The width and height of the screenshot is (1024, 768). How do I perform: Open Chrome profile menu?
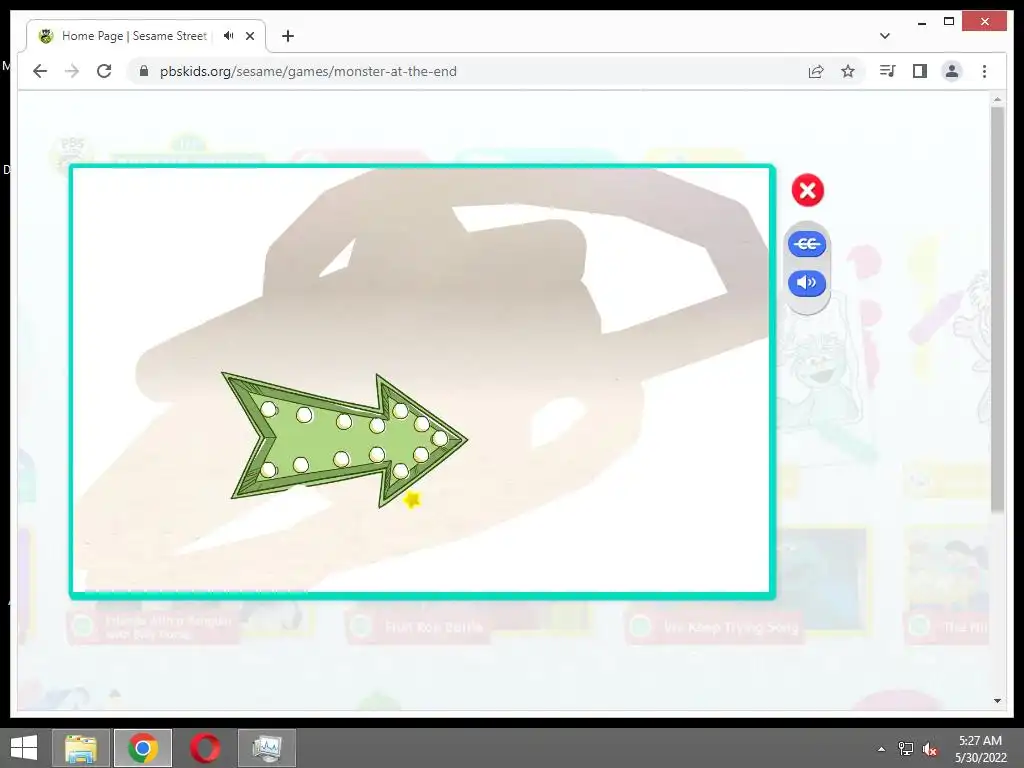(952, 71)
